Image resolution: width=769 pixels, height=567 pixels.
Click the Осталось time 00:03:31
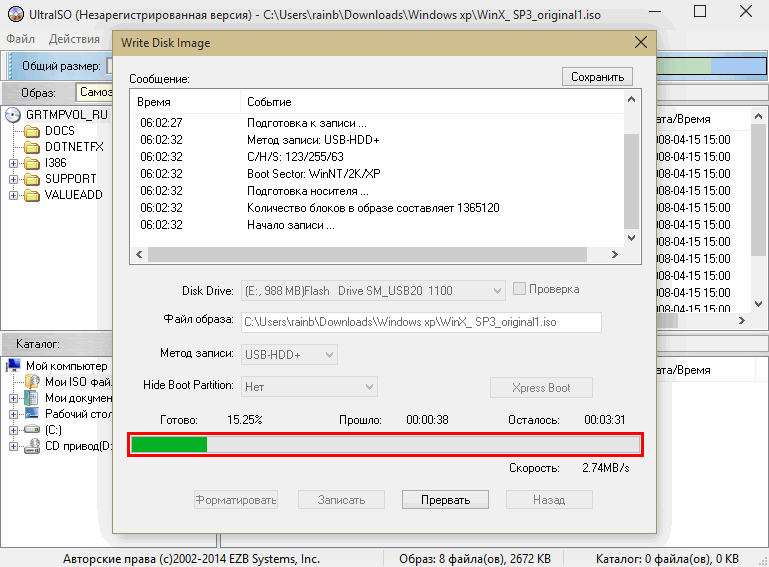604,420
